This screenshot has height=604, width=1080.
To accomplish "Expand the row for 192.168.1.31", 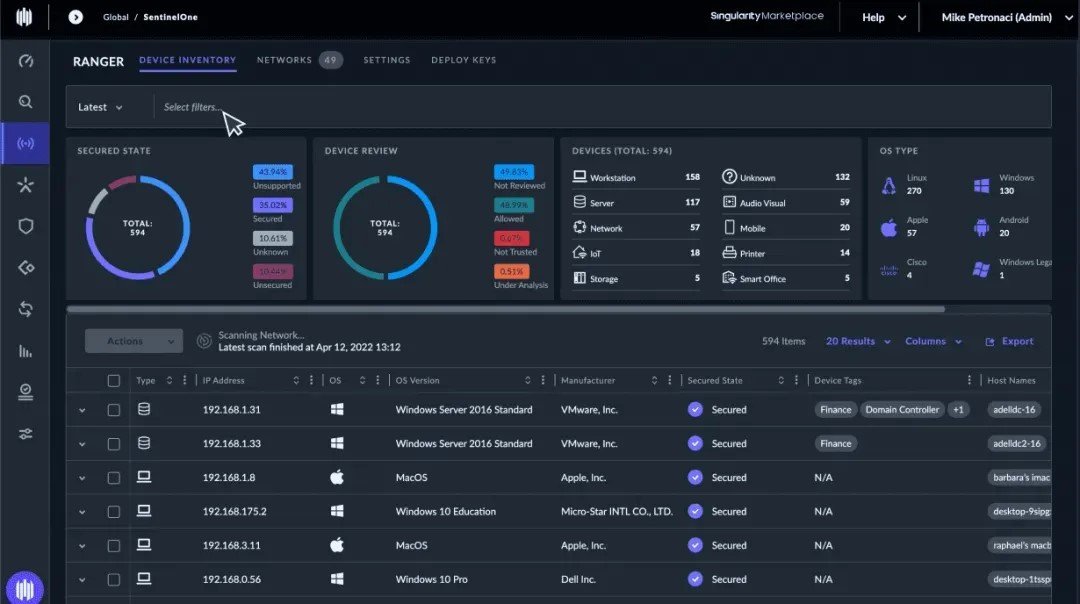I will pyautogui.click(x=82, y=410).
